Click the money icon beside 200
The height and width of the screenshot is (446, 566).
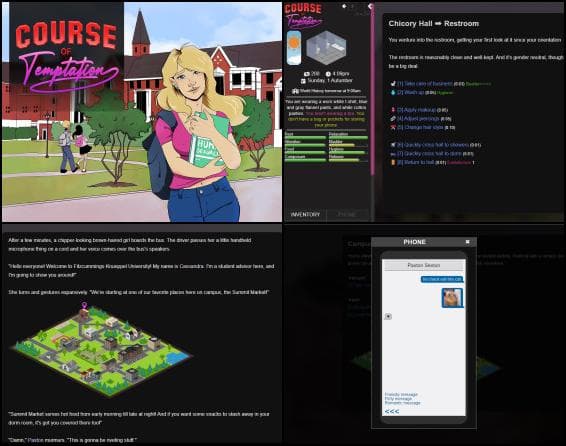coord(307,74)
